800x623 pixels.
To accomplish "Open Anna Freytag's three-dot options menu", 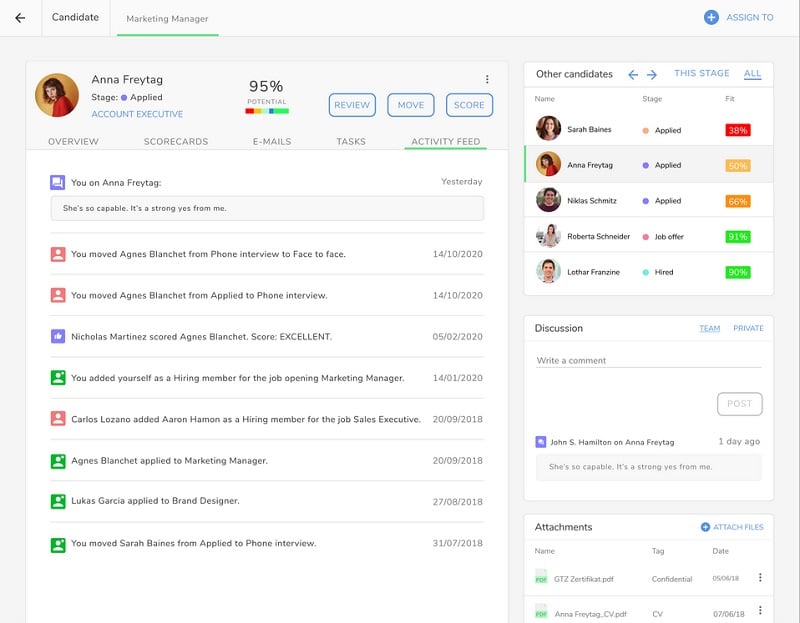I will [x=487, y=80].
